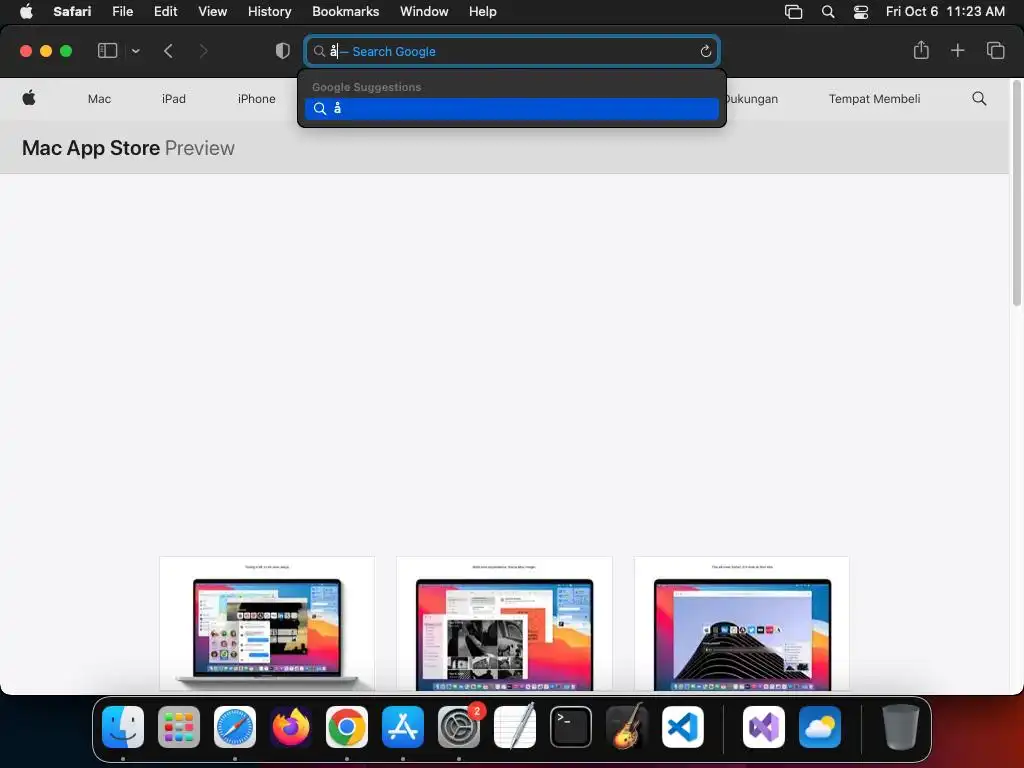Screen dimensions: 1024x768
Task: Open the weather cloud app in Dock
Action: [x=820, y=727]
